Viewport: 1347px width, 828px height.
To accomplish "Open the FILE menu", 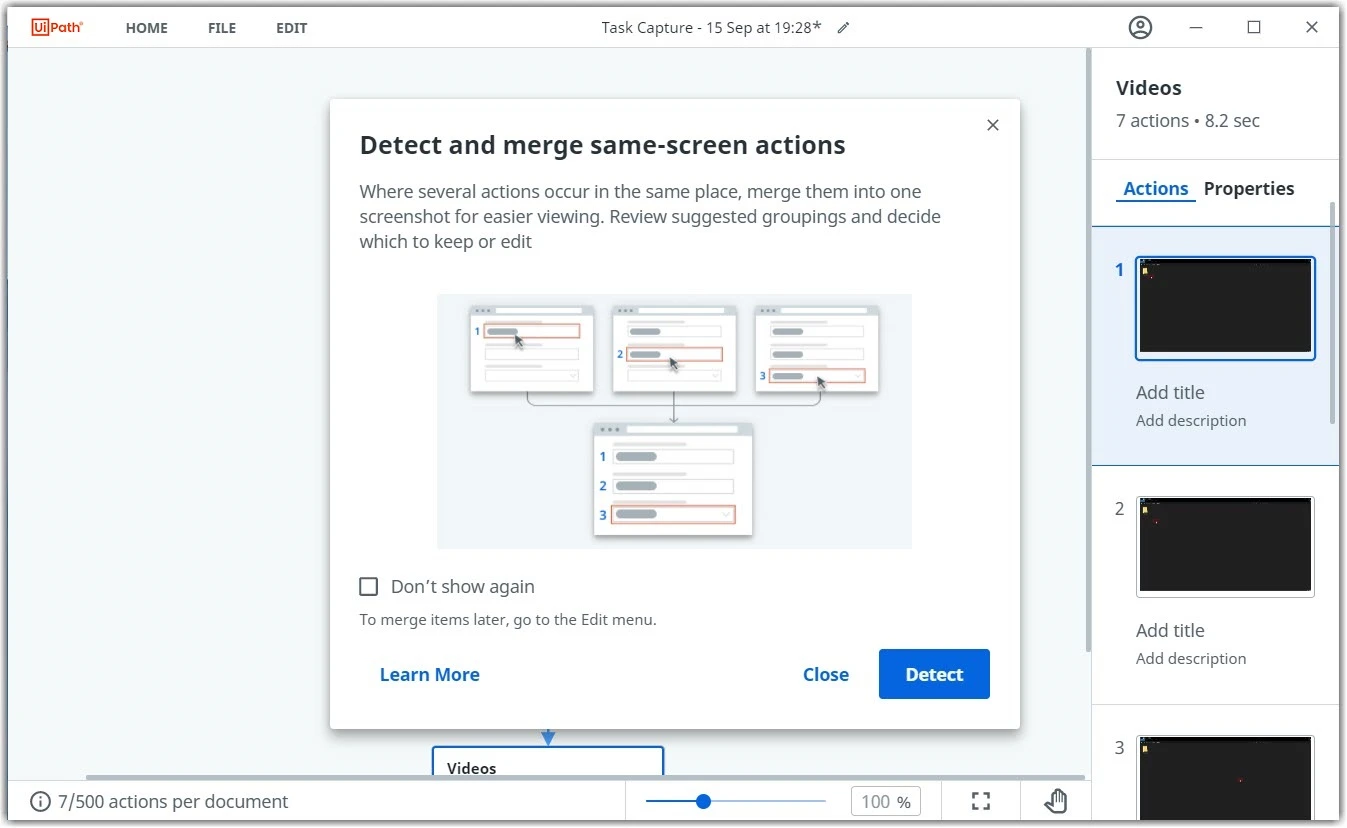I will [222, 28].
